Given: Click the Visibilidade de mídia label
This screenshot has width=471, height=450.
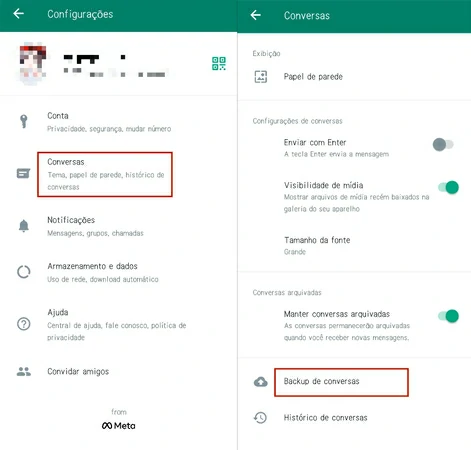Looking at the screenshot, I should 323,185.
